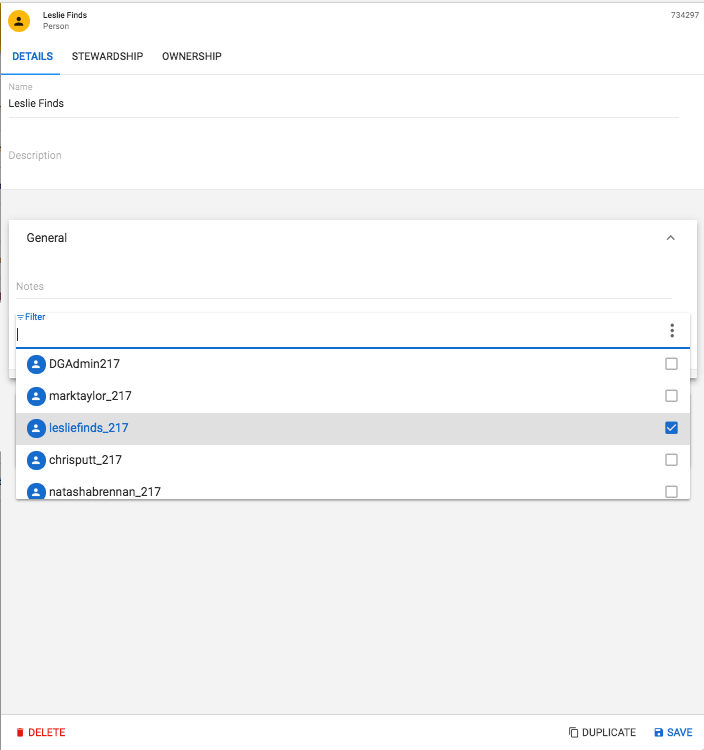Click the Duplicate button
This screenshot has height=750, width=704.
coord(602,733)
